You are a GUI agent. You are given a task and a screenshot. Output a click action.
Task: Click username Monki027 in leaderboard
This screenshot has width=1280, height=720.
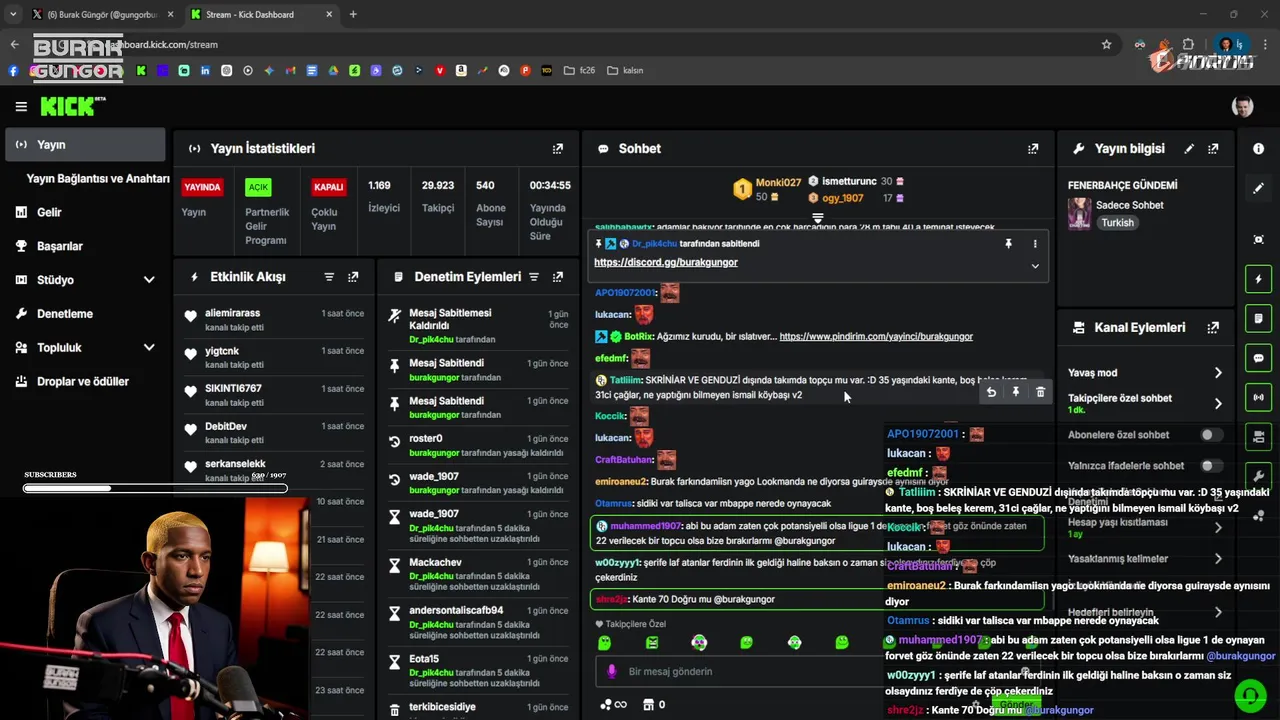pos(778,183)
